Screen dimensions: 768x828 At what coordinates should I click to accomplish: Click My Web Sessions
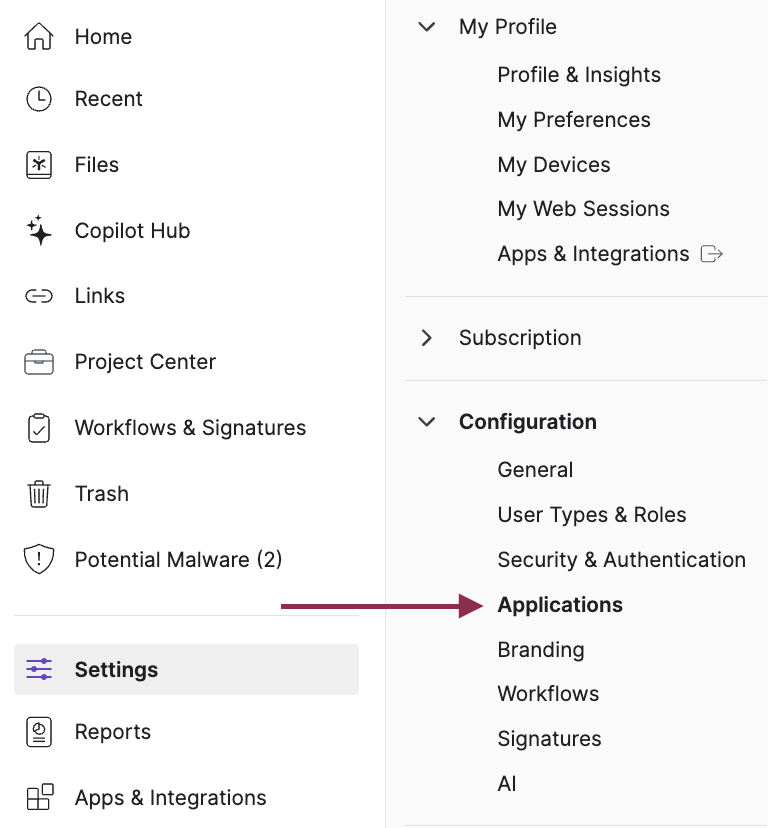coord(583,208)
